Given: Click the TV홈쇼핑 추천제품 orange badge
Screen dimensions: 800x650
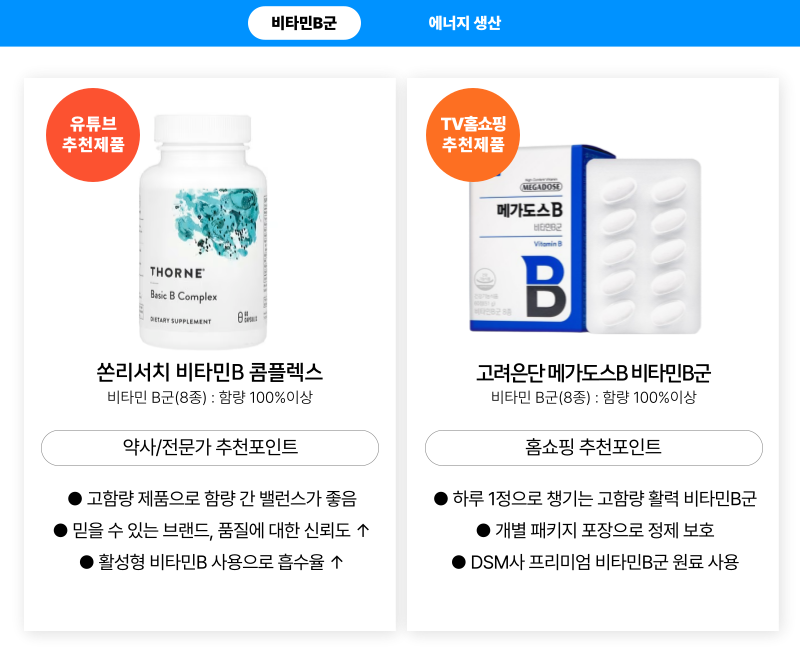Looking at the screenshot, I should [473, 135].
